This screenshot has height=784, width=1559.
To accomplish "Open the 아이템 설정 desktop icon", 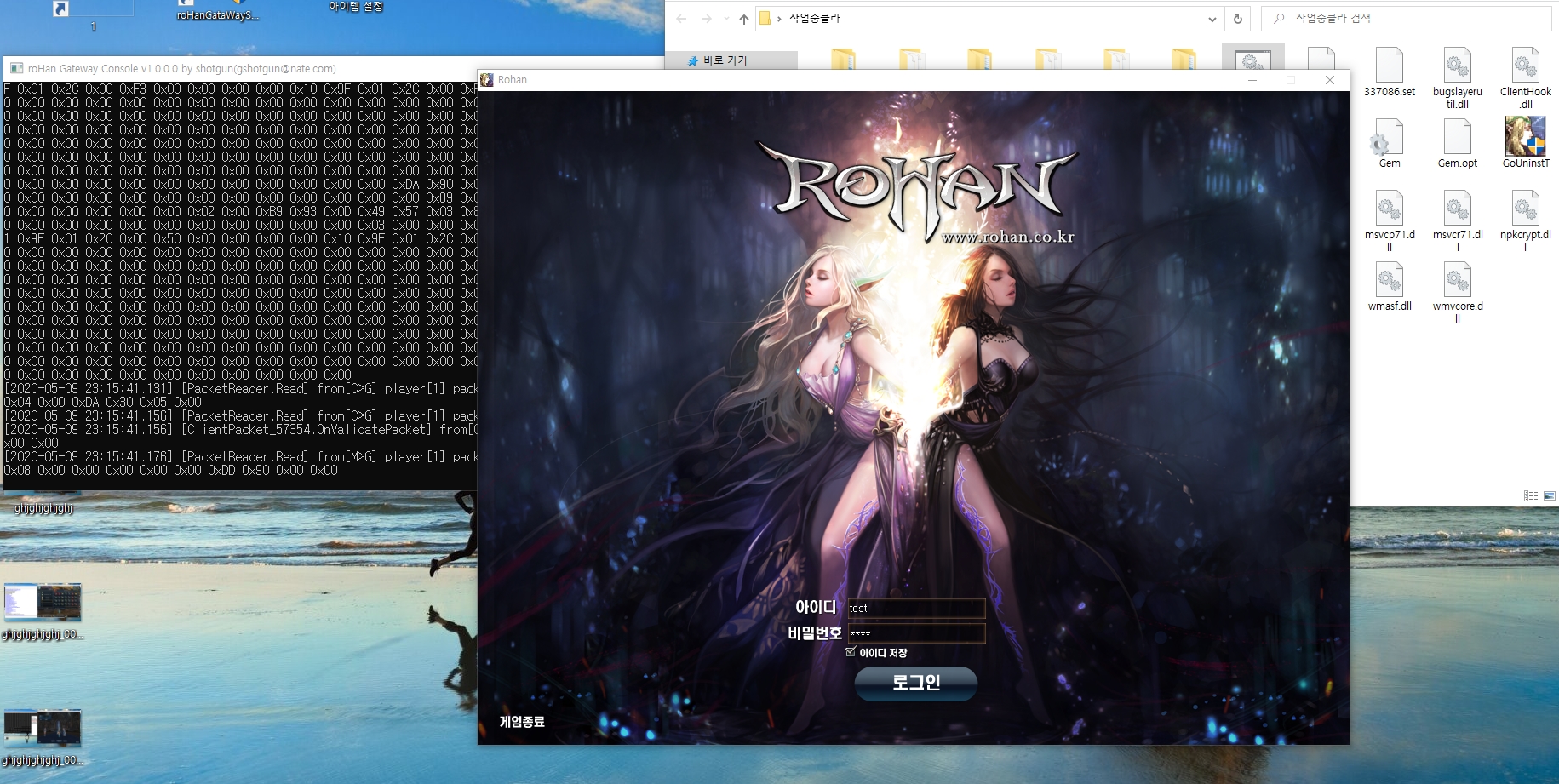I will coord(356,7).
